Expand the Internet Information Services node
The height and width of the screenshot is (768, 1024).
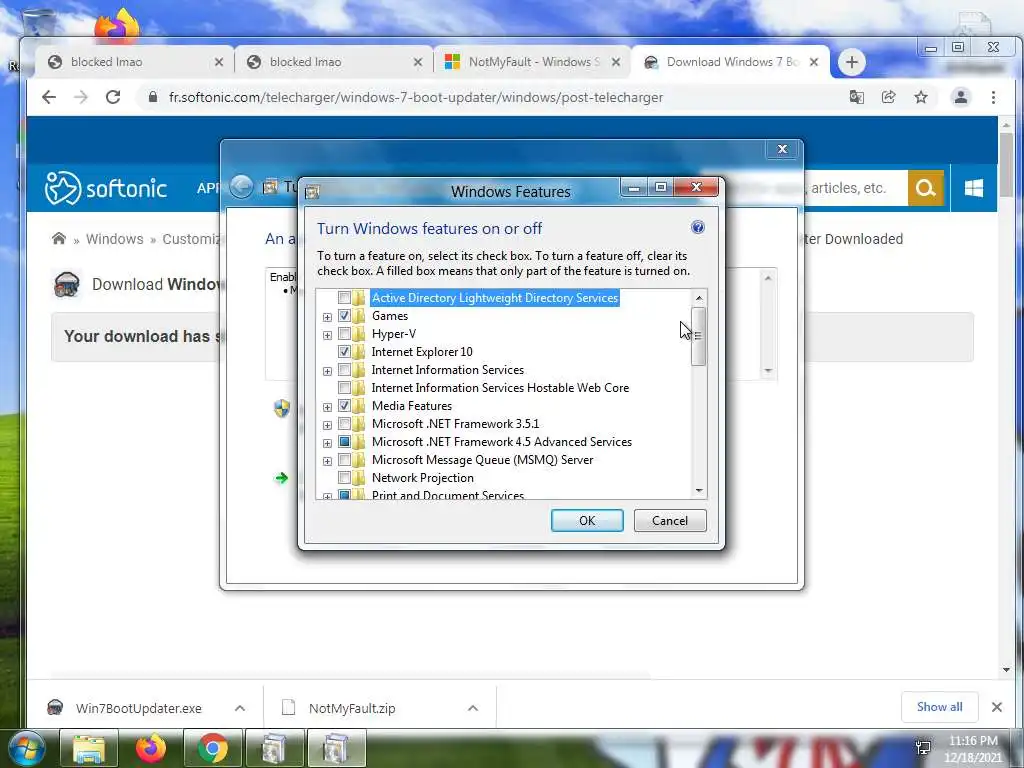[x=327, y=371]
